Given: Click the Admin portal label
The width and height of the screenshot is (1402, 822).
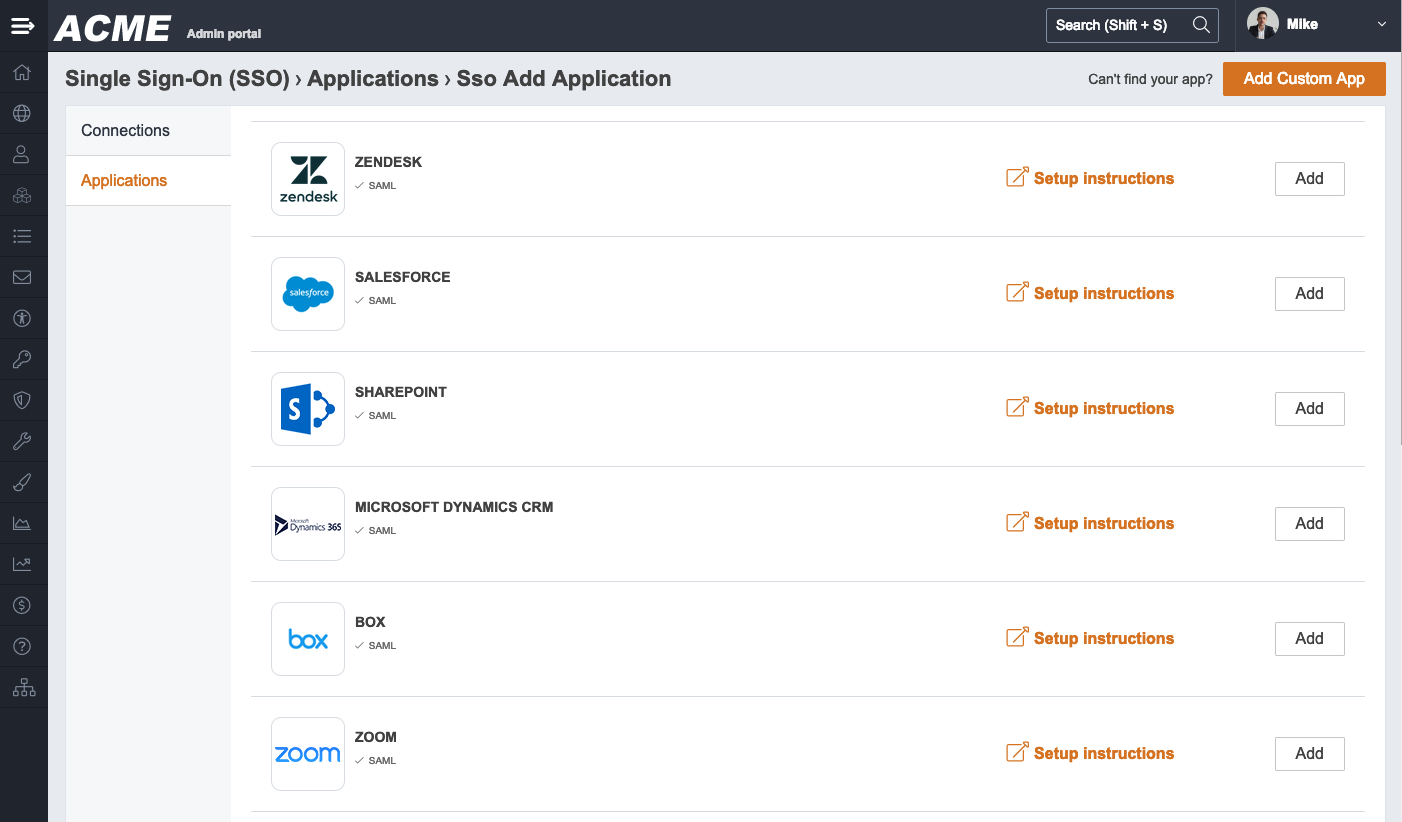Looking at the screenshot, I should [x=224, y=34].
